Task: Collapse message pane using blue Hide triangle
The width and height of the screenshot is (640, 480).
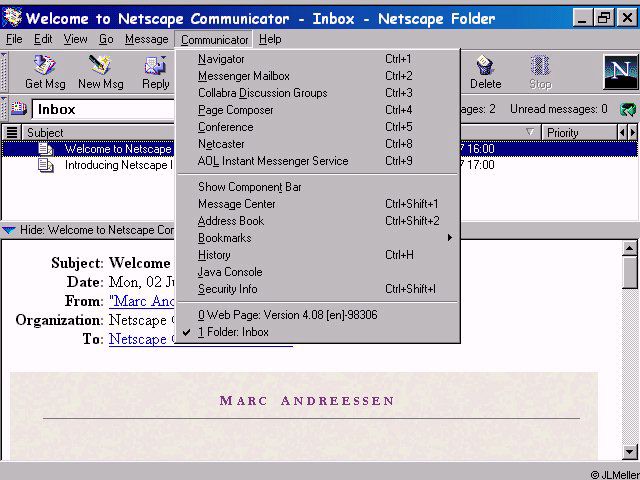Action: [9, 230]
